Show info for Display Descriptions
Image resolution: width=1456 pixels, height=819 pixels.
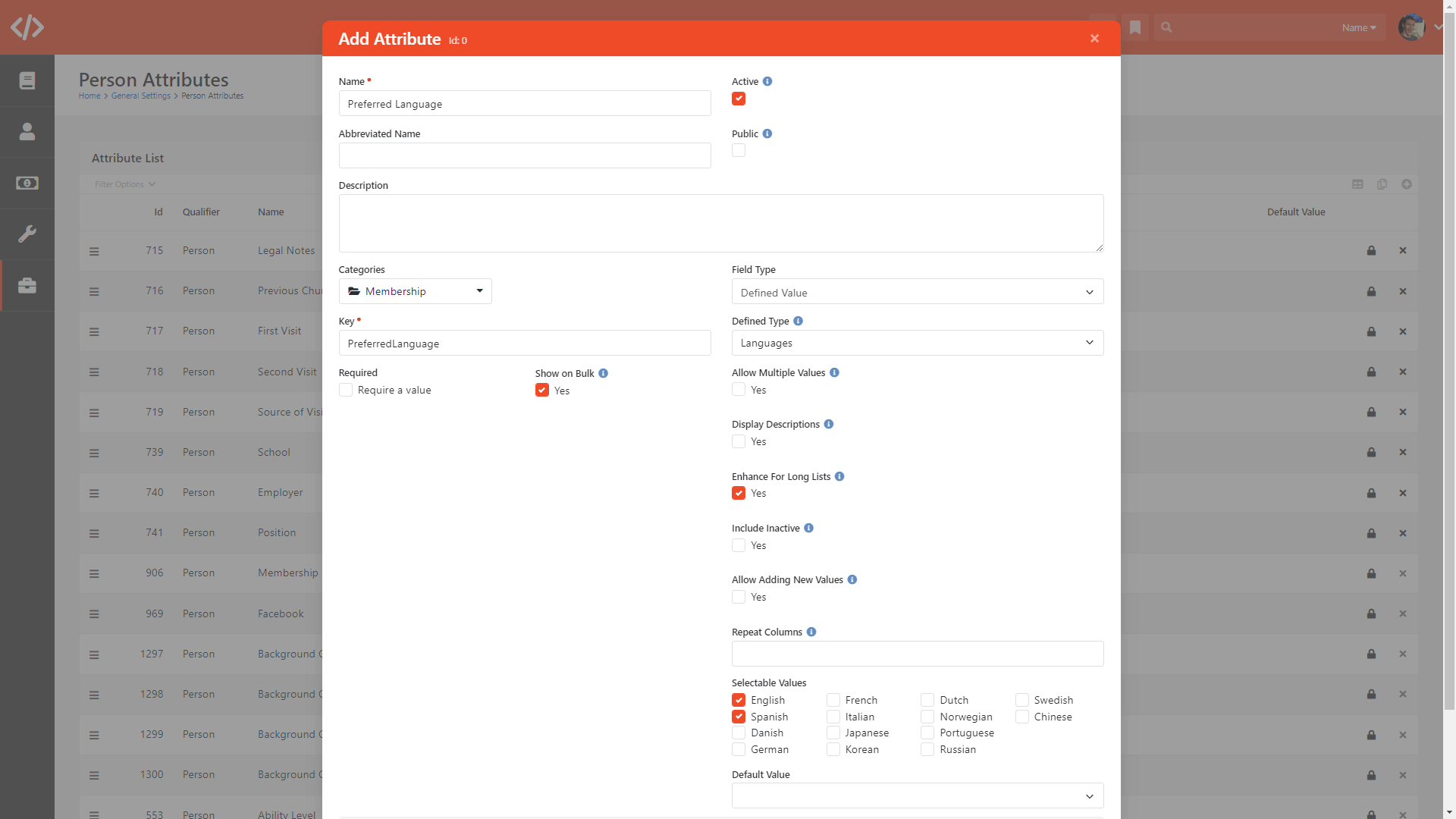click(829, 424)
